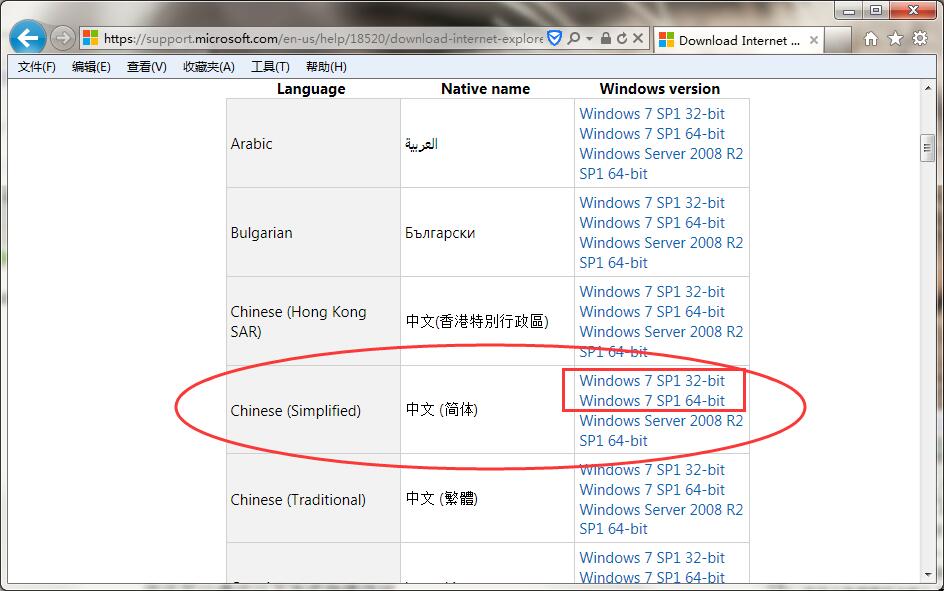Click the Chinese (Traditional) language cell
The image size is (944, 591).
(x=313, y=499)
